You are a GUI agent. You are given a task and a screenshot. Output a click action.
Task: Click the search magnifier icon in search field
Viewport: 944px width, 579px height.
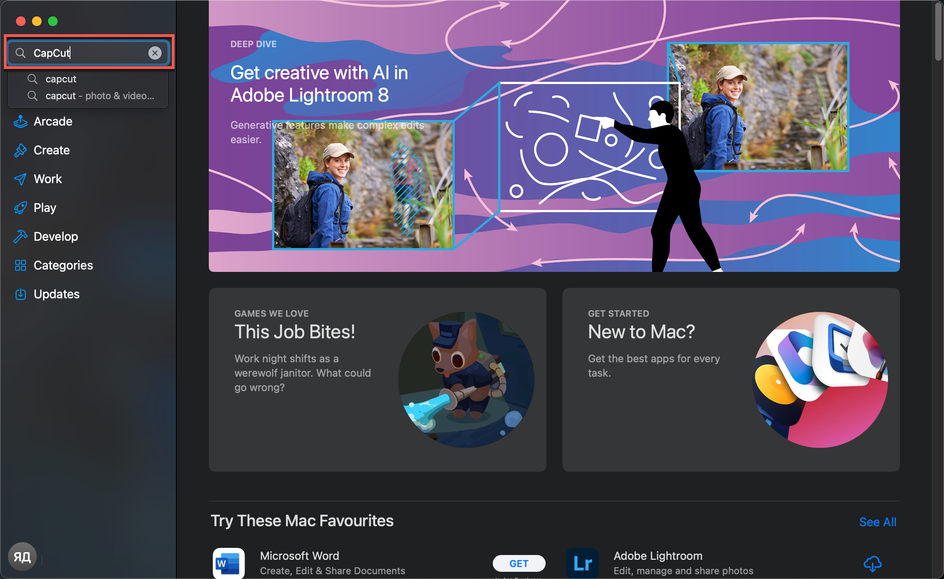coord(20,53)
